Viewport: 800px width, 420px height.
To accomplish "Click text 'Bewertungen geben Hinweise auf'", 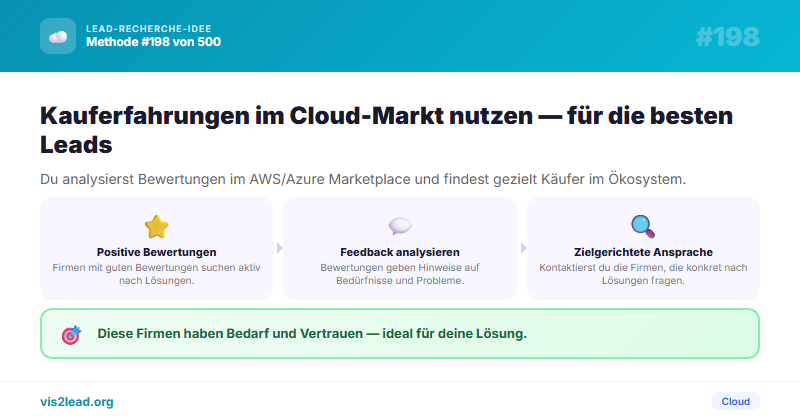I will coord(400,267).
